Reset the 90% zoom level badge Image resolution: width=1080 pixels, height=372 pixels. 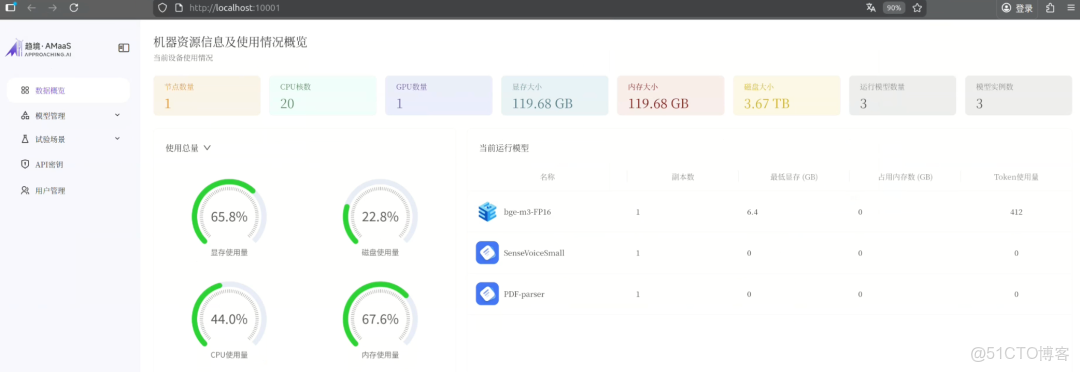[894, 8]
